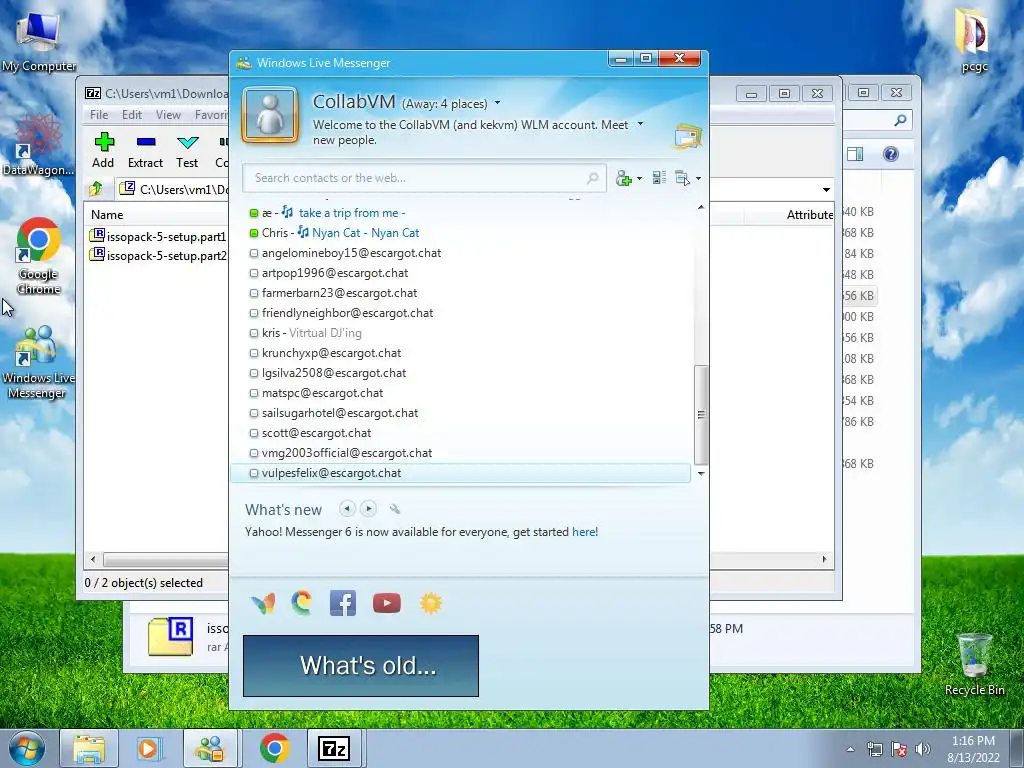Viewport: 1024px width, 768px height.
Task: Select issopack-5-setup.part1 file in 7-Zip
Action: click(159, 236)
